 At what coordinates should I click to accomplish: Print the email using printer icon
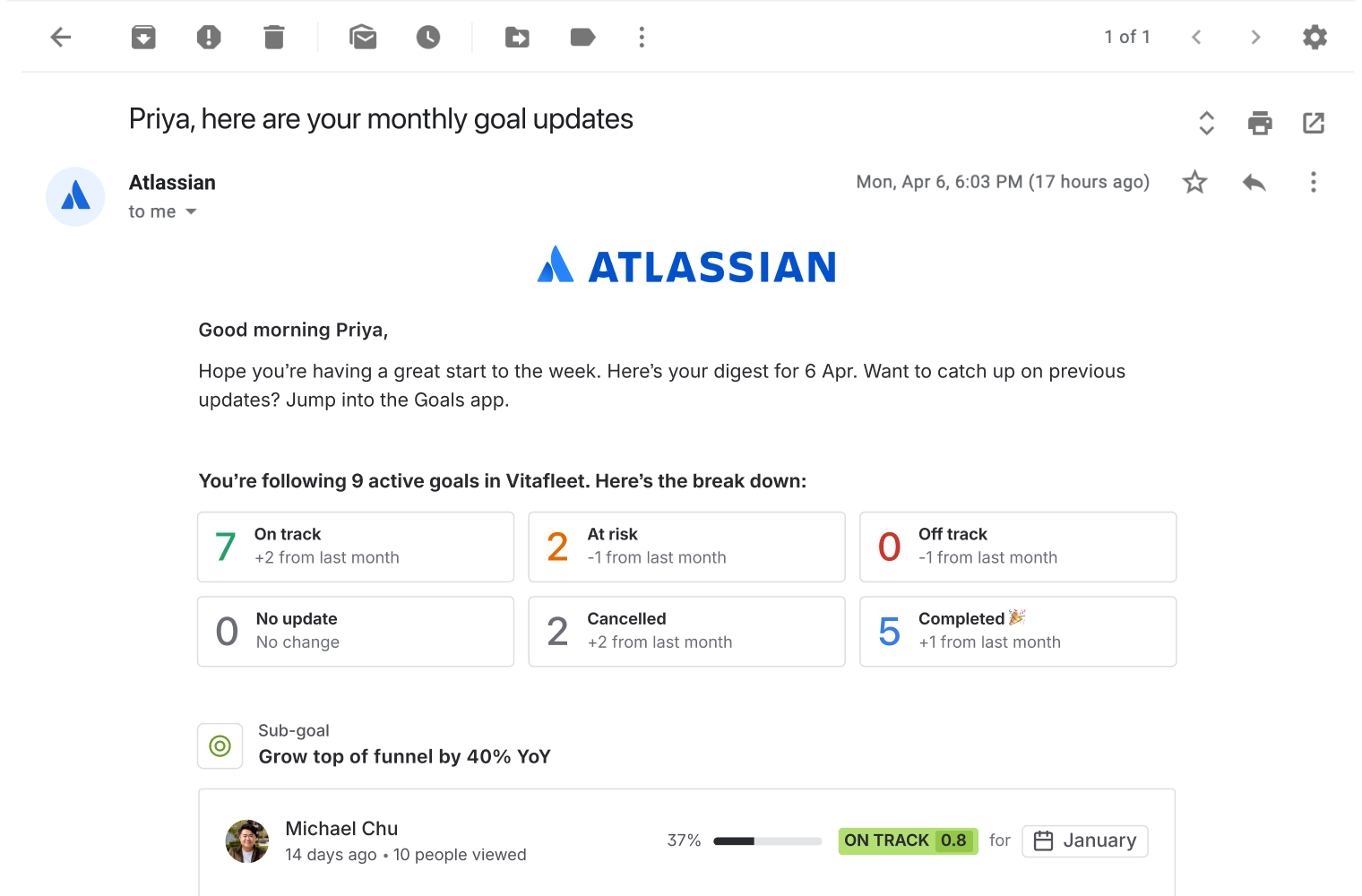pyautogui.click(x=1260, y=123)
